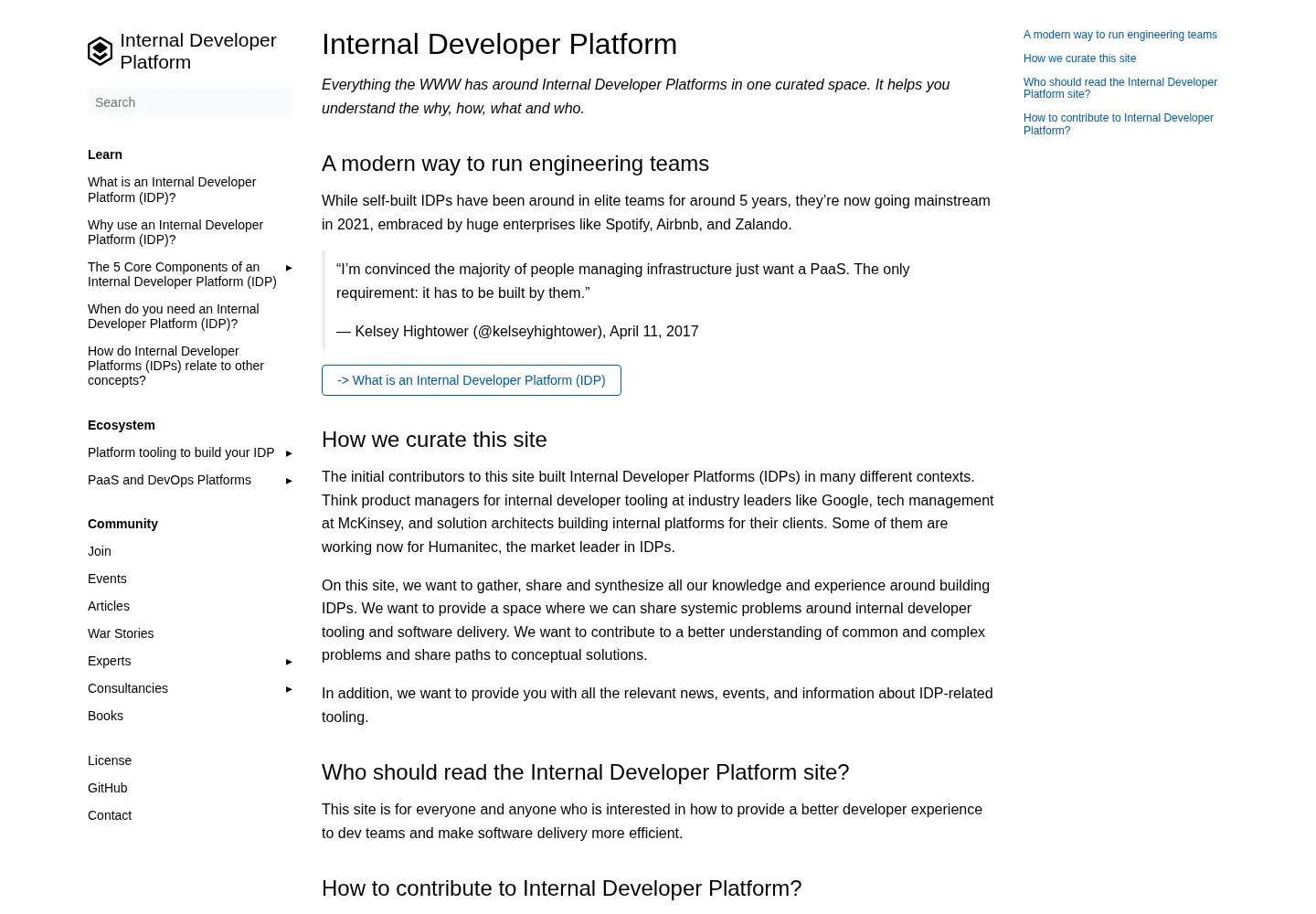Open the Consultancies sidebar link
Screen dimensions: 1316x914
[x=128, y=688]
